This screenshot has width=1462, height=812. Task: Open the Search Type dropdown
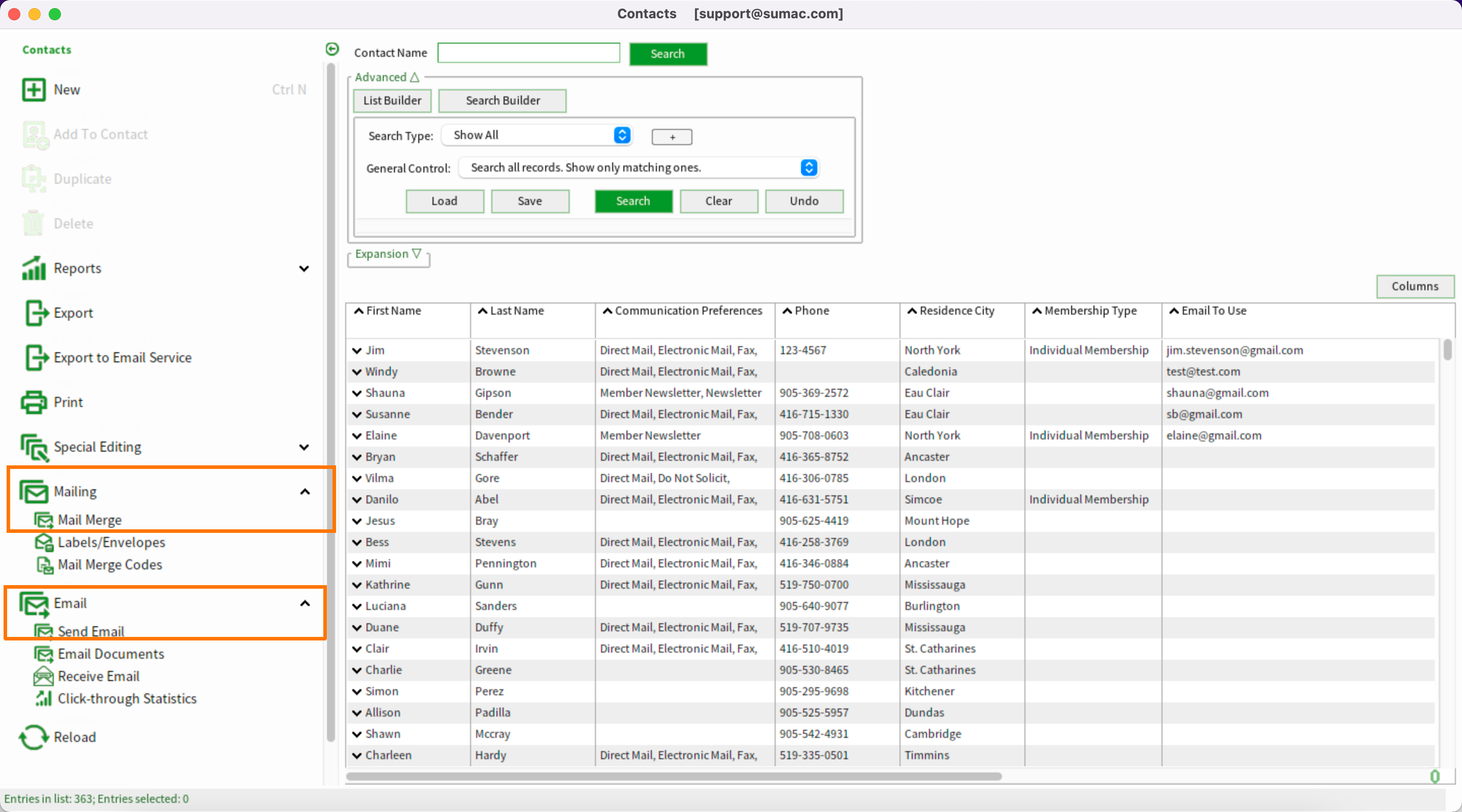[537, 135]
